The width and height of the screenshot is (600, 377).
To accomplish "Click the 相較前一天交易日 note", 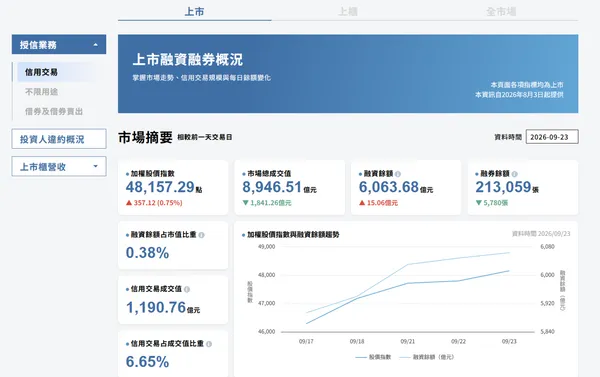I will point(205,137).
